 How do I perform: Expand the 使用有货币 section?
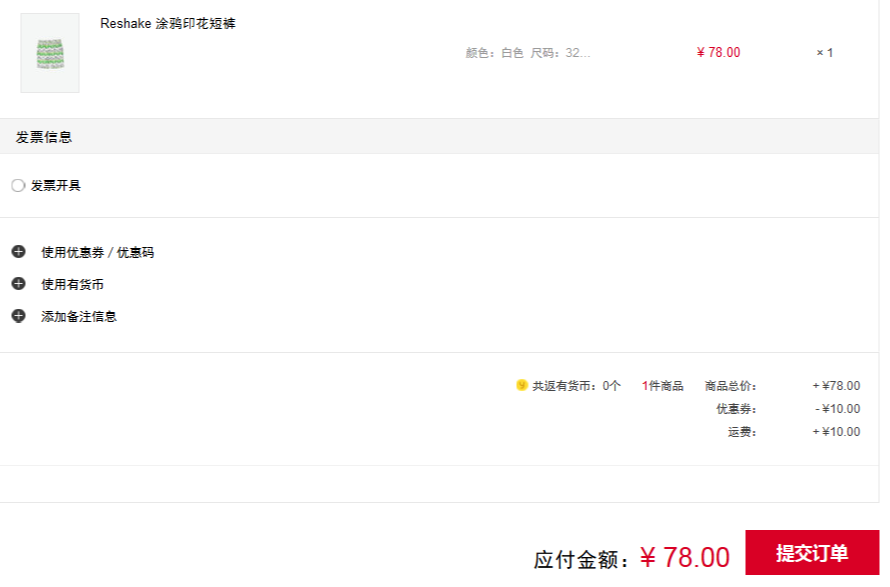[72, 284]
